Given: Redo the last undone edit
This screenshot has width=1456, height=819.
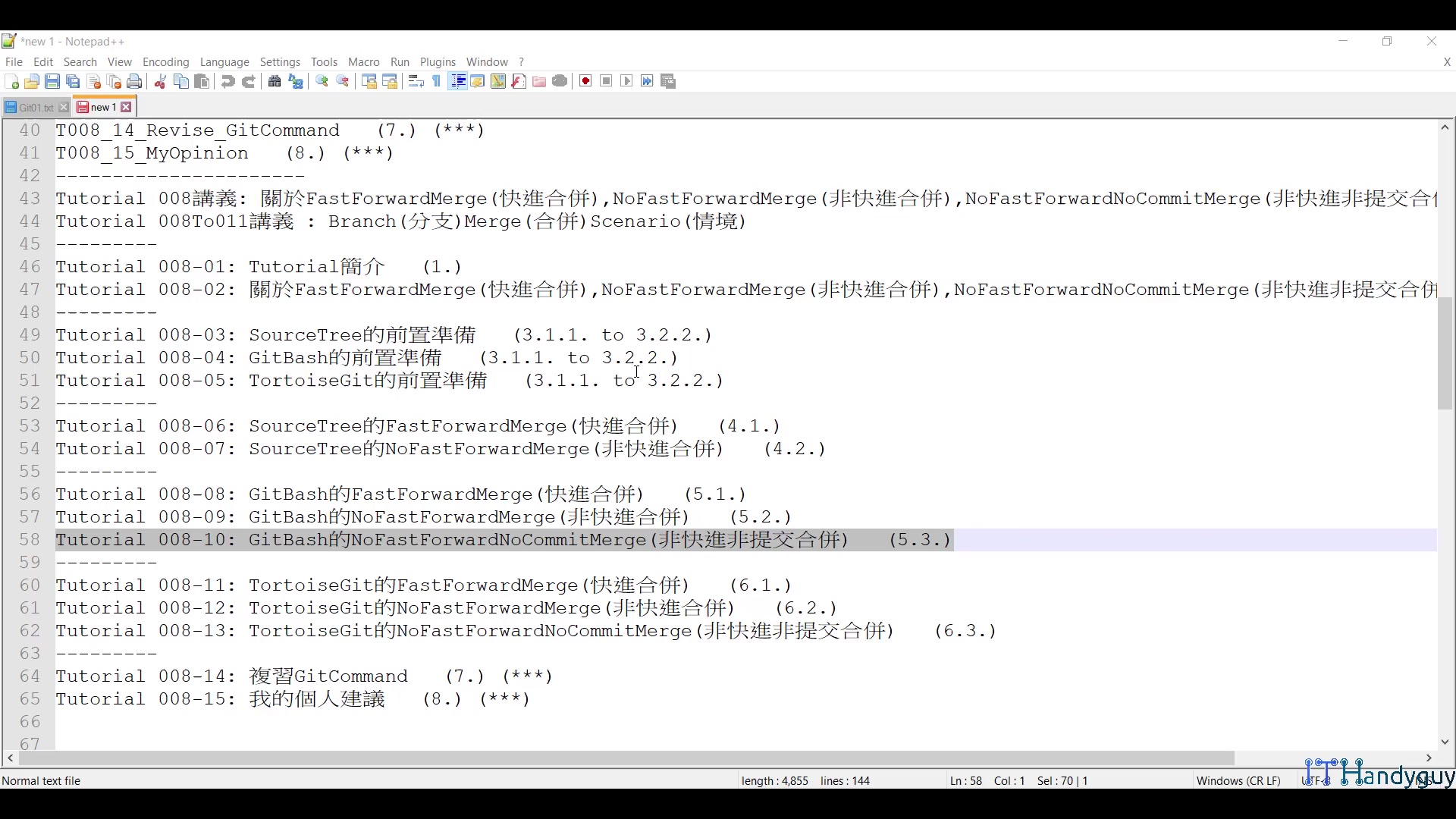Looking at the screenshot, I should [x=249, y=81].
